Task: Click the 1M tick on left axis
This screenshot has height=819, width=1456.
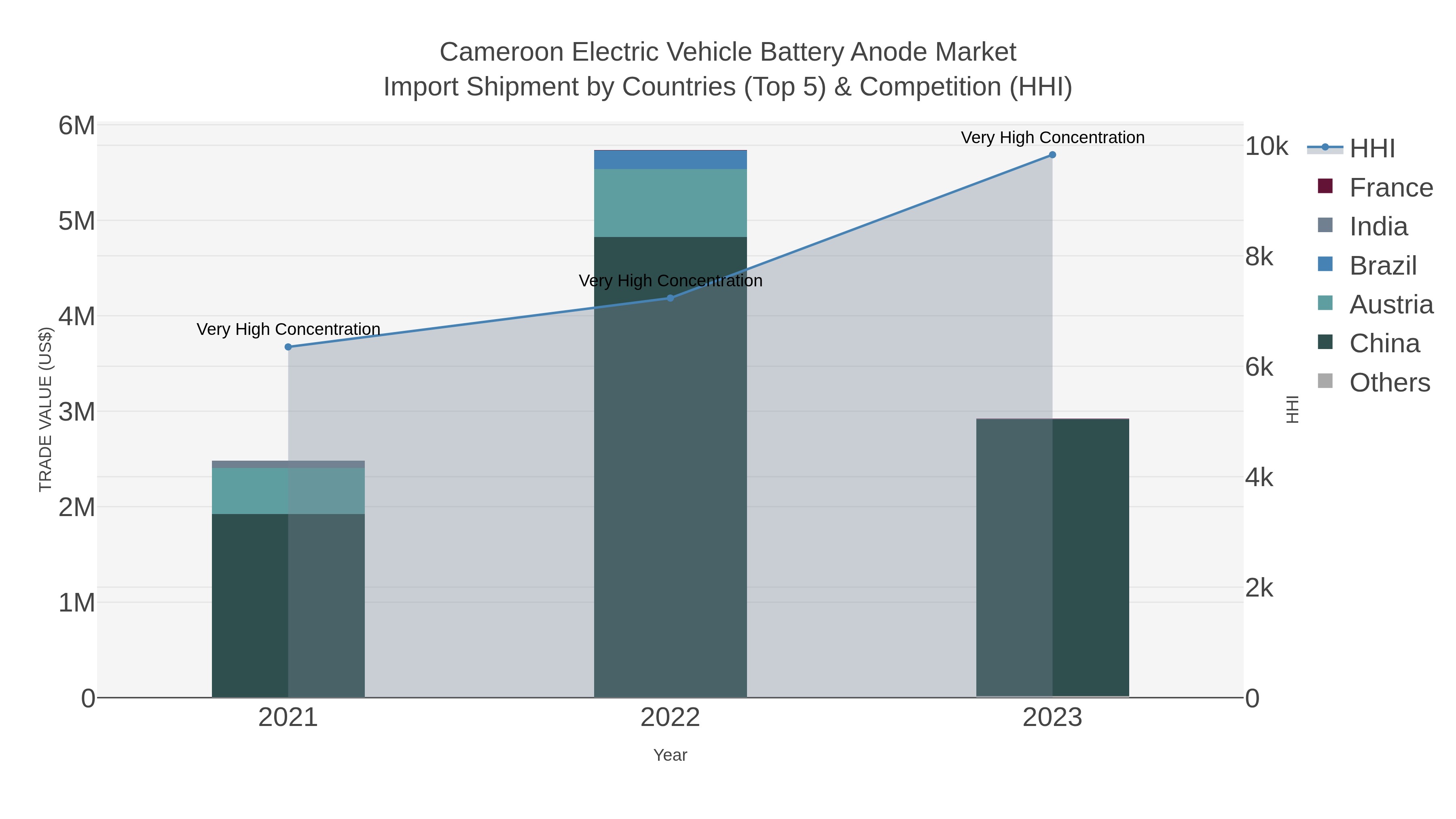Action: [77, 603]
